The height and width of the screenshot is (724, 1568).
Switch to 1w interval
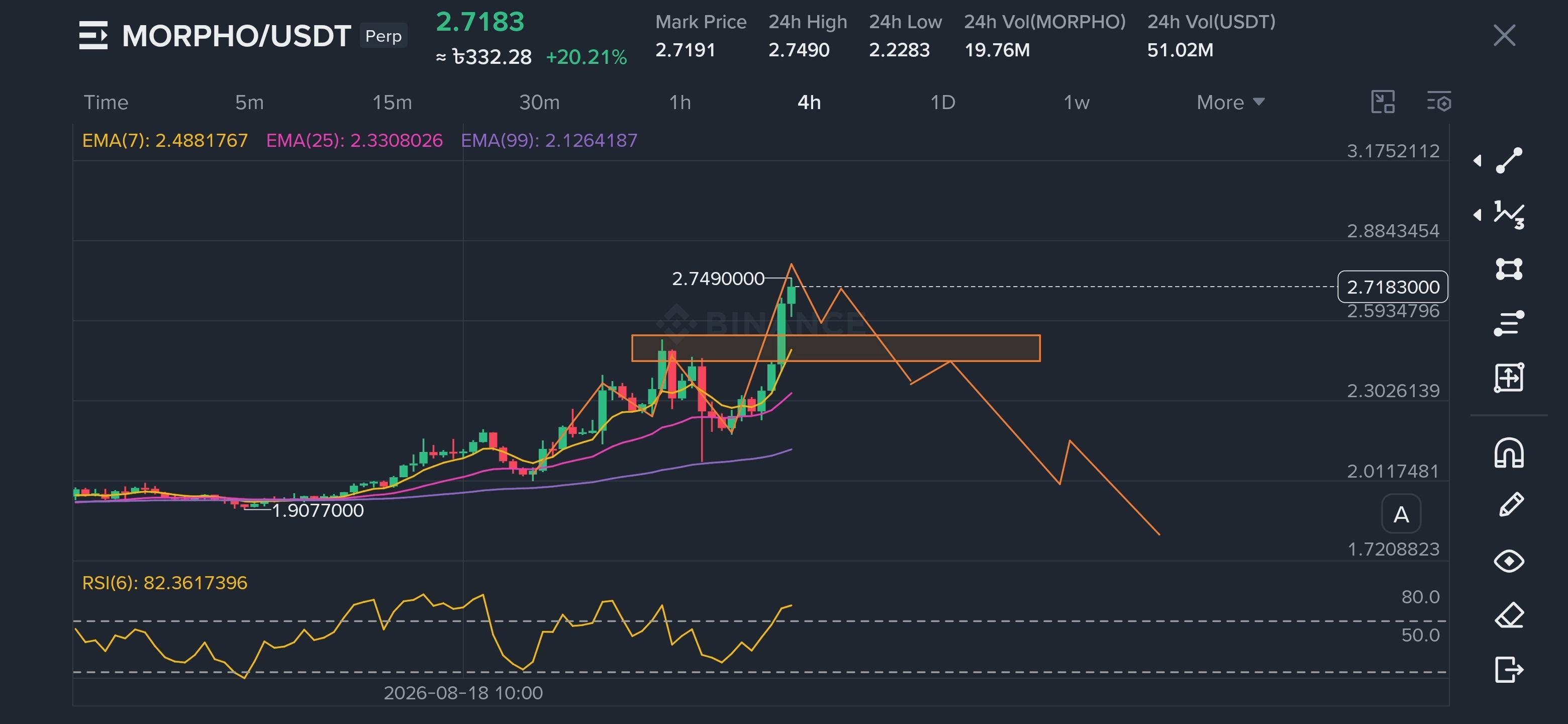click(1076, 102)
